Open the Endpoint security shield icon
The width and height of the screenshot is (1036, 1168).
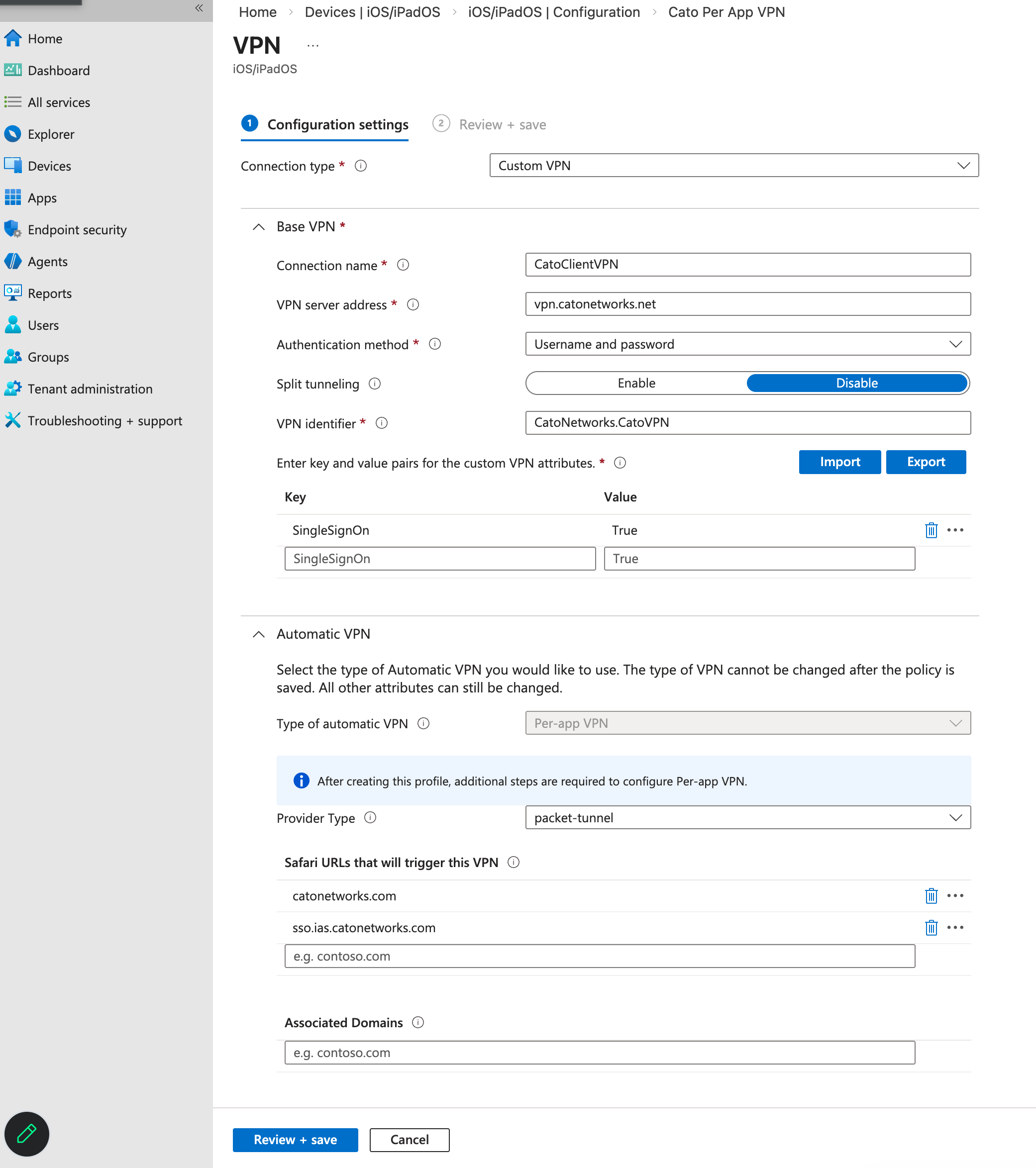coord(12,229)
